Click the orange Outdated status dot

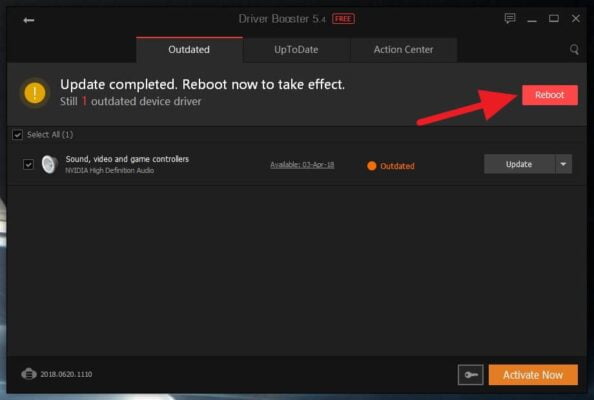[x=372, y=166]
